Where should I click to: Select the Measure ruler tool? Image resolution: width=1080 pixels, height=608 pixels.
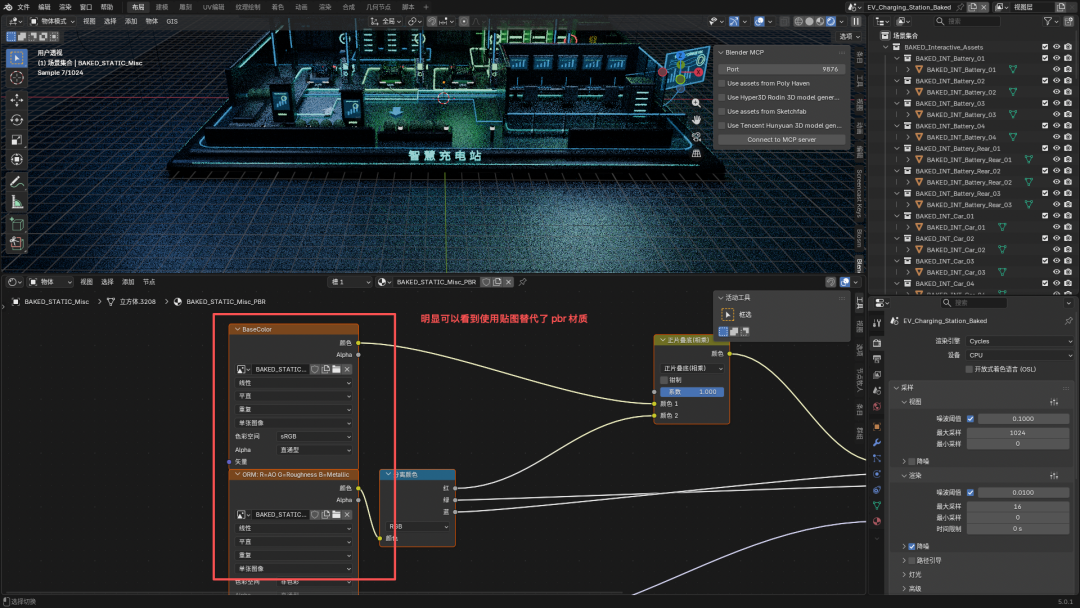17,202
